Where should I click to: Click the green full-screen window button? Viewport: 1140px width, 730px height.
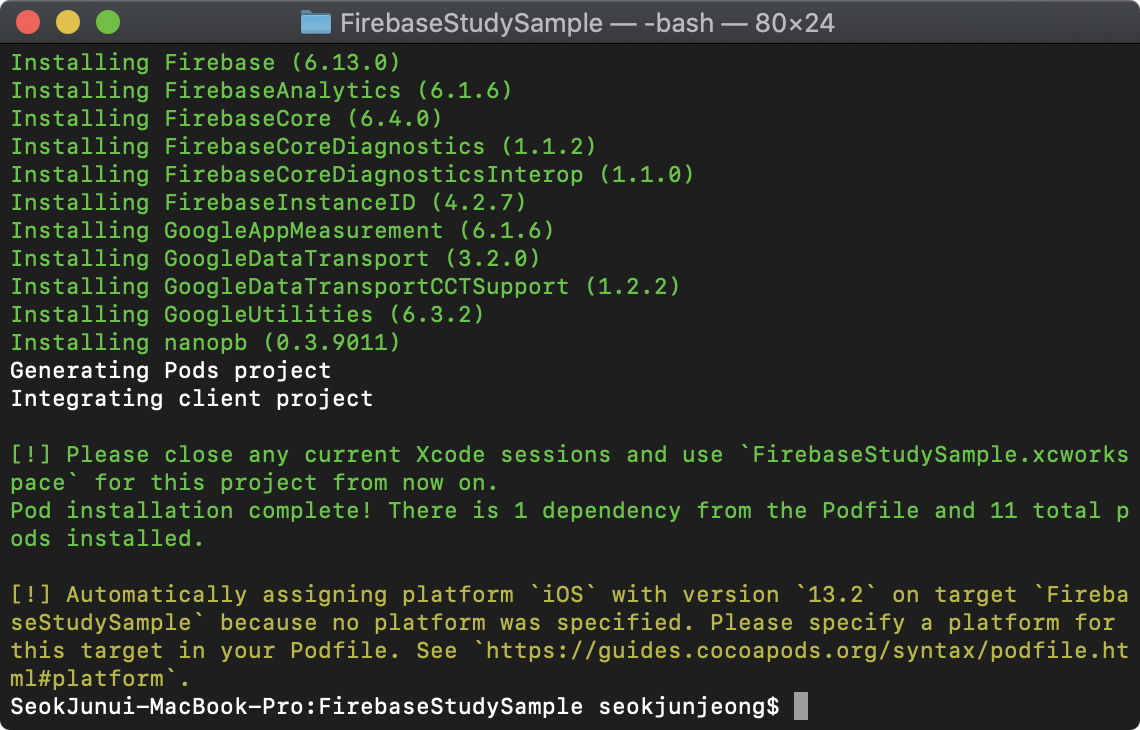coord(108,23)
